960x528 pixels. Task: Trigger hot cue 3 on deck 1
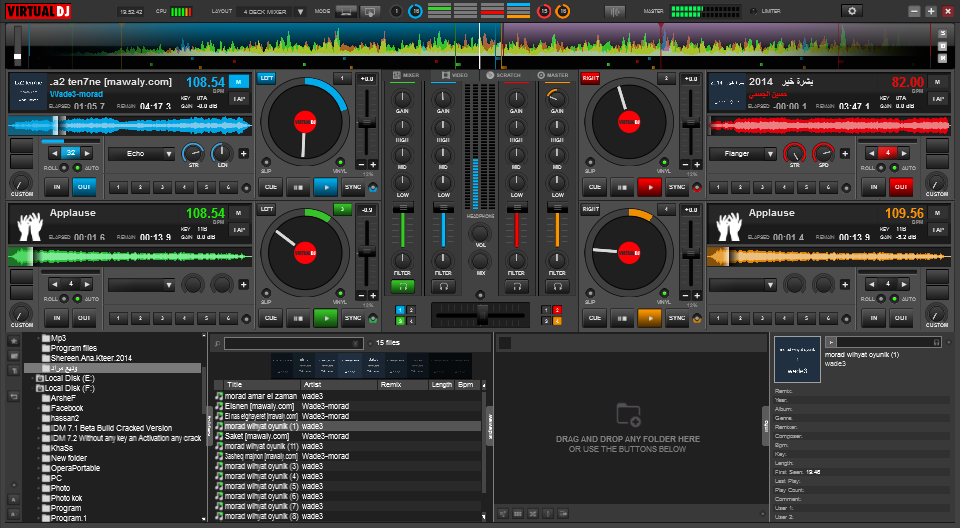pyautogui.click(x=162, y=187)
